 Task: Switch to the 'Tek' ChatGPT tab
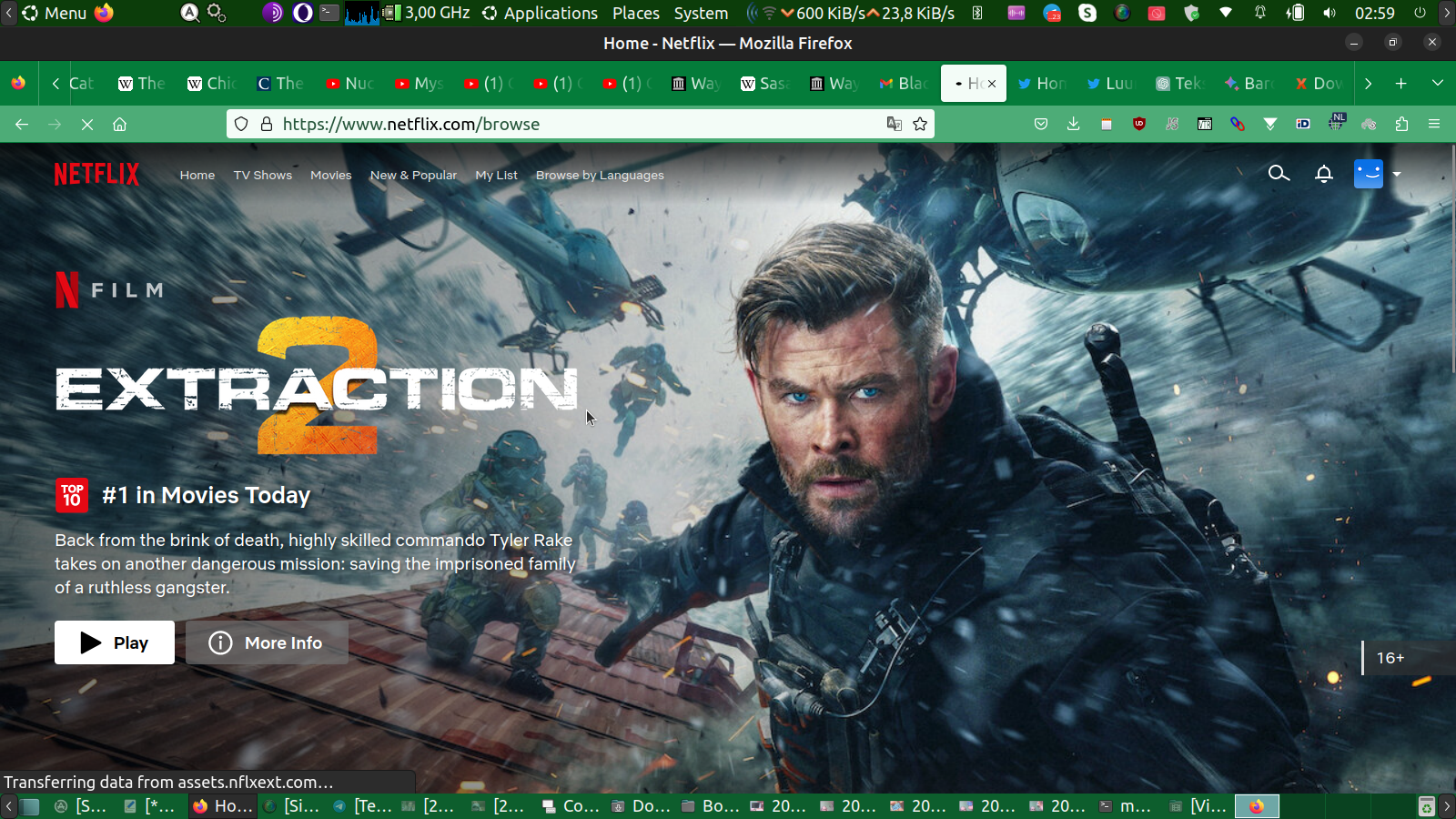coord(1180,84)
